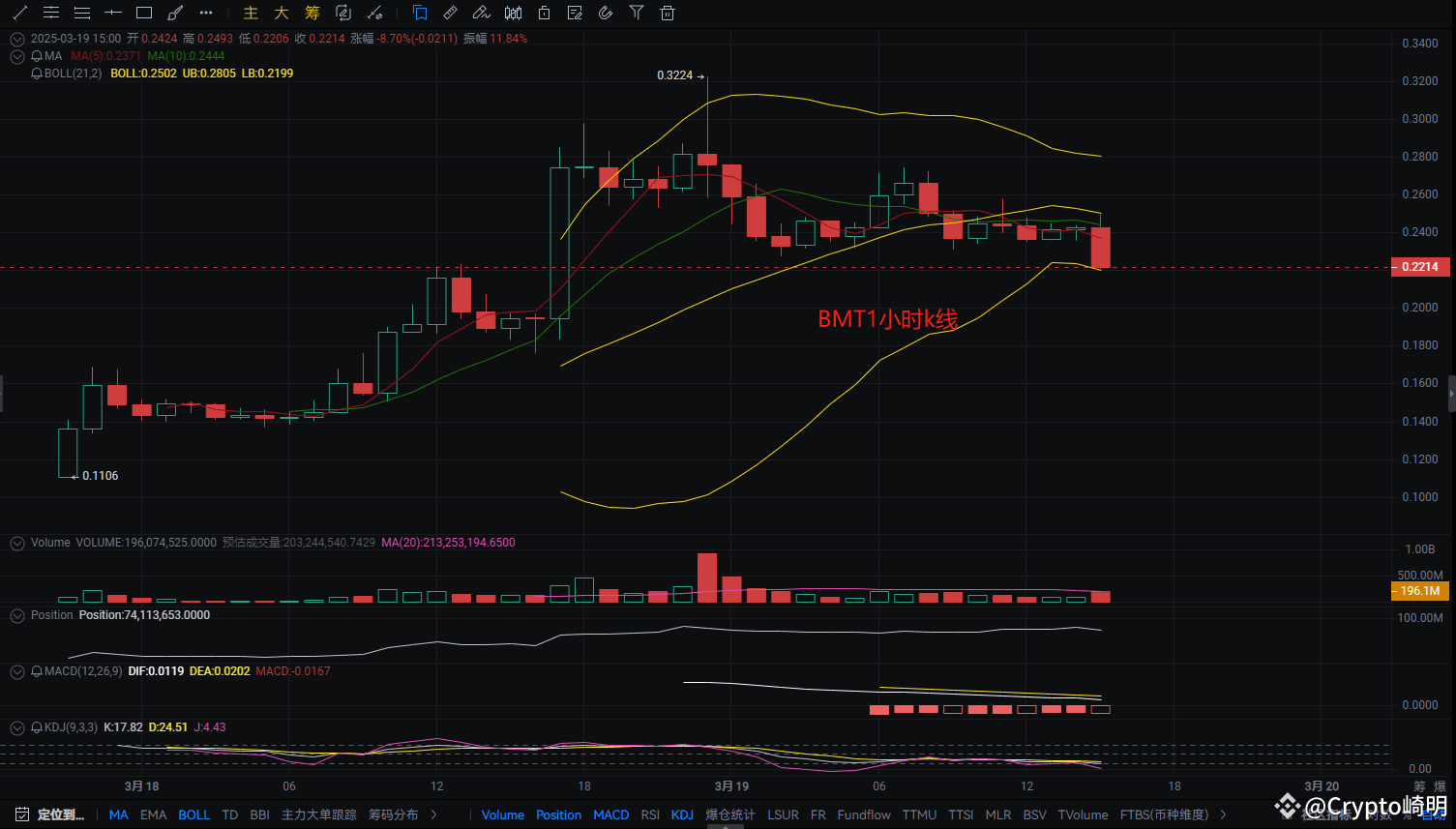This screenshot has width=1456, height=829.
Task: Collapse the KDJ(9,3,3) pane
Action: [16, 726]
